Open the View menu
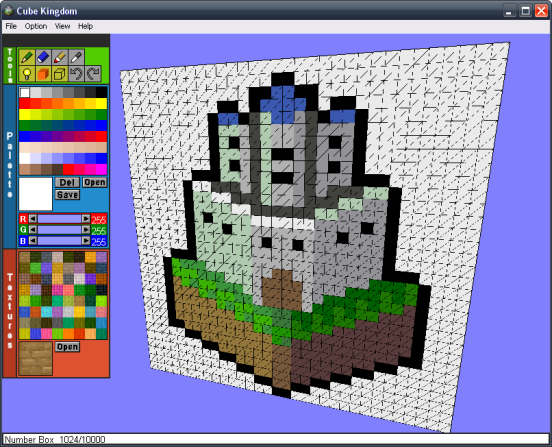This screenshot has width=552, height=447. (x=62, y=26)
